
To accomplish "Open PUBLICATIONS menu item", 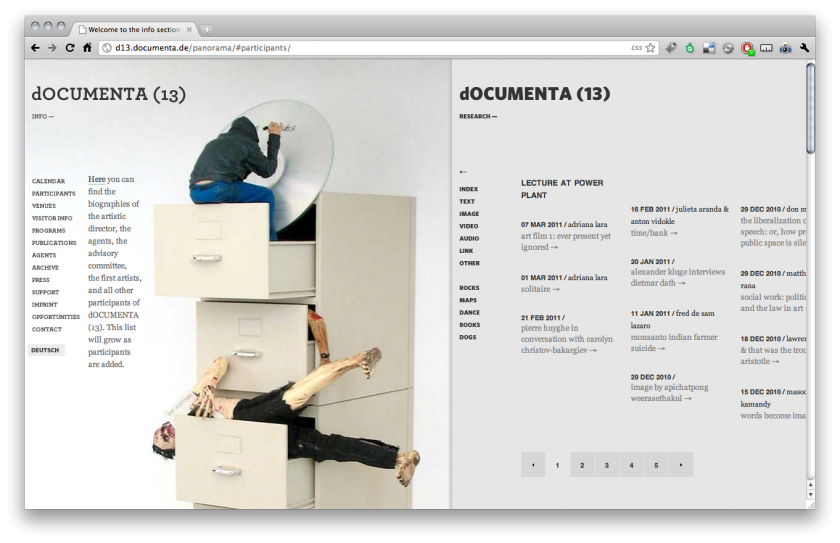I will 54,243.
